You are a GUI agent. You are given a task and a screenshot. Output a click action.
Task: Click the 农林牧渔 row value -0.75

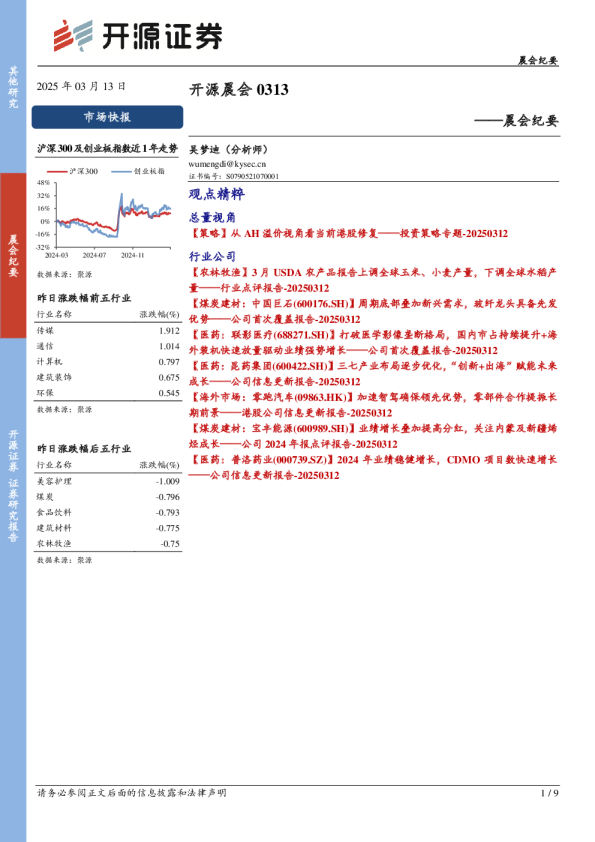coord(170,544)
